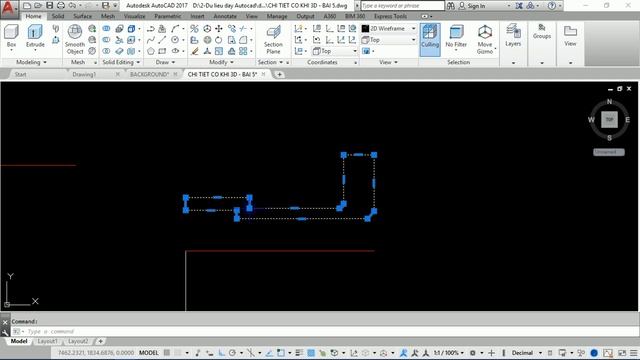Screen dimensions: 640x360
Task: Select the Extrude tool
Action: point(35,36)
